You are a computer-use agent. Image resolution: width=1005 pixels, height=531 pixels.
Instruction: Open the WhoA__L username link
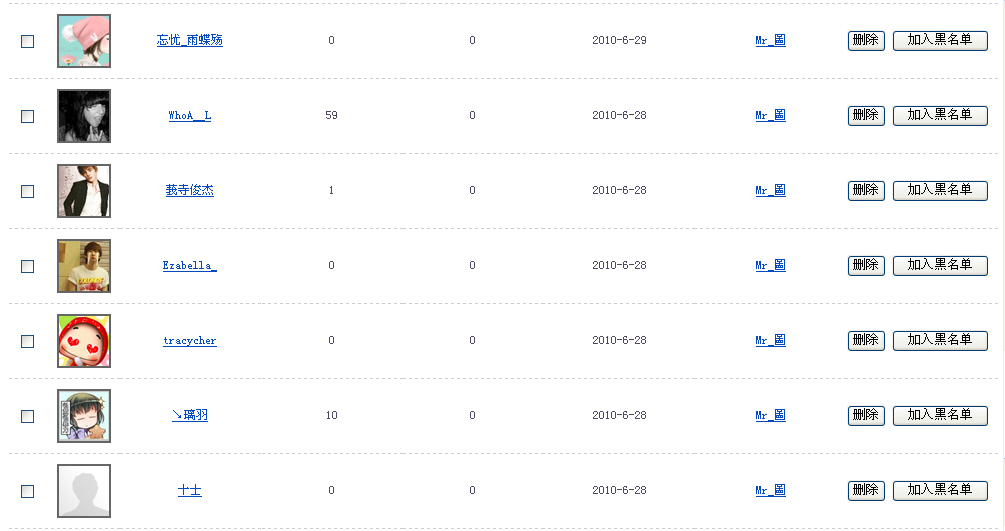[190, 116]
